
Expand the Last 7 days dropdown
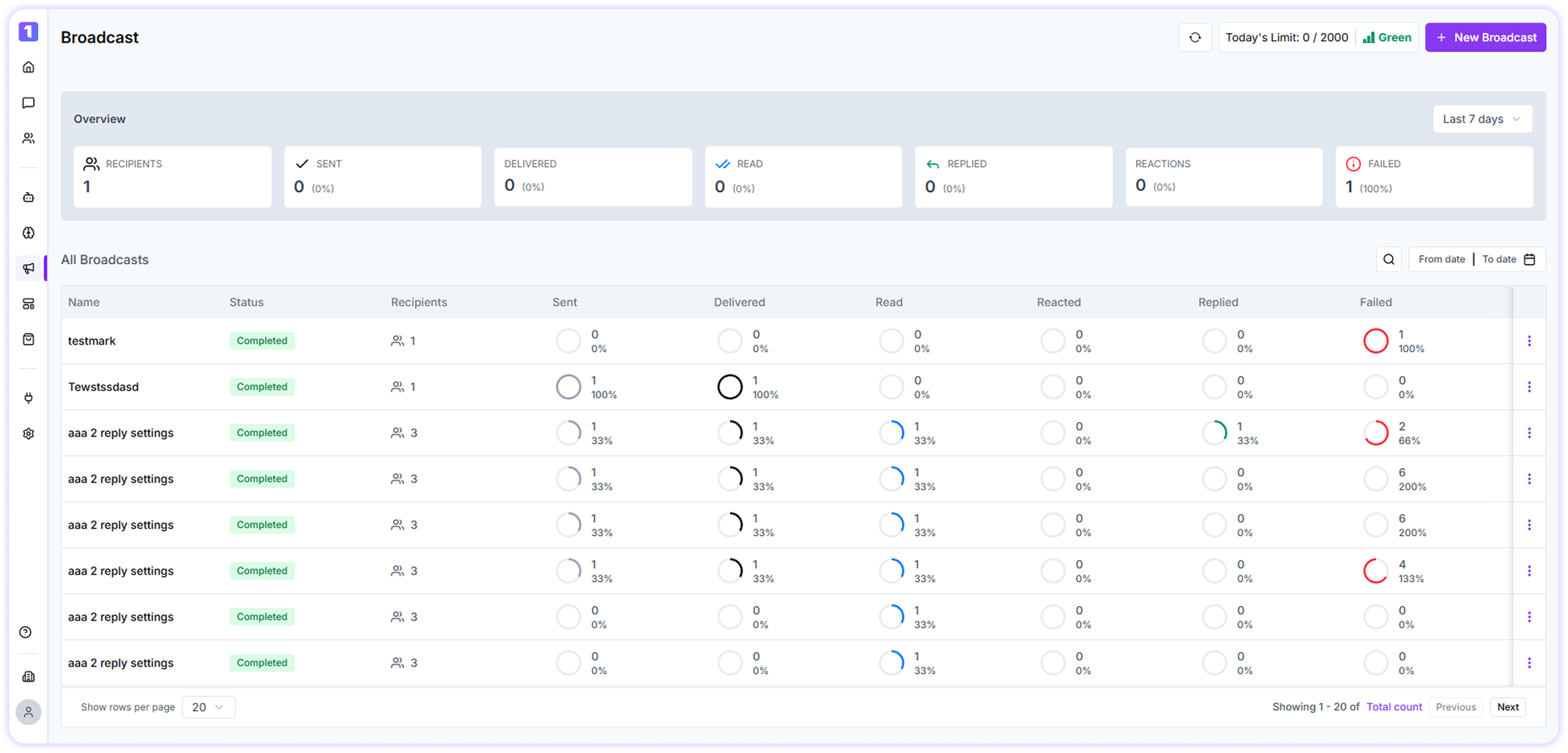tap(1482, 119)
